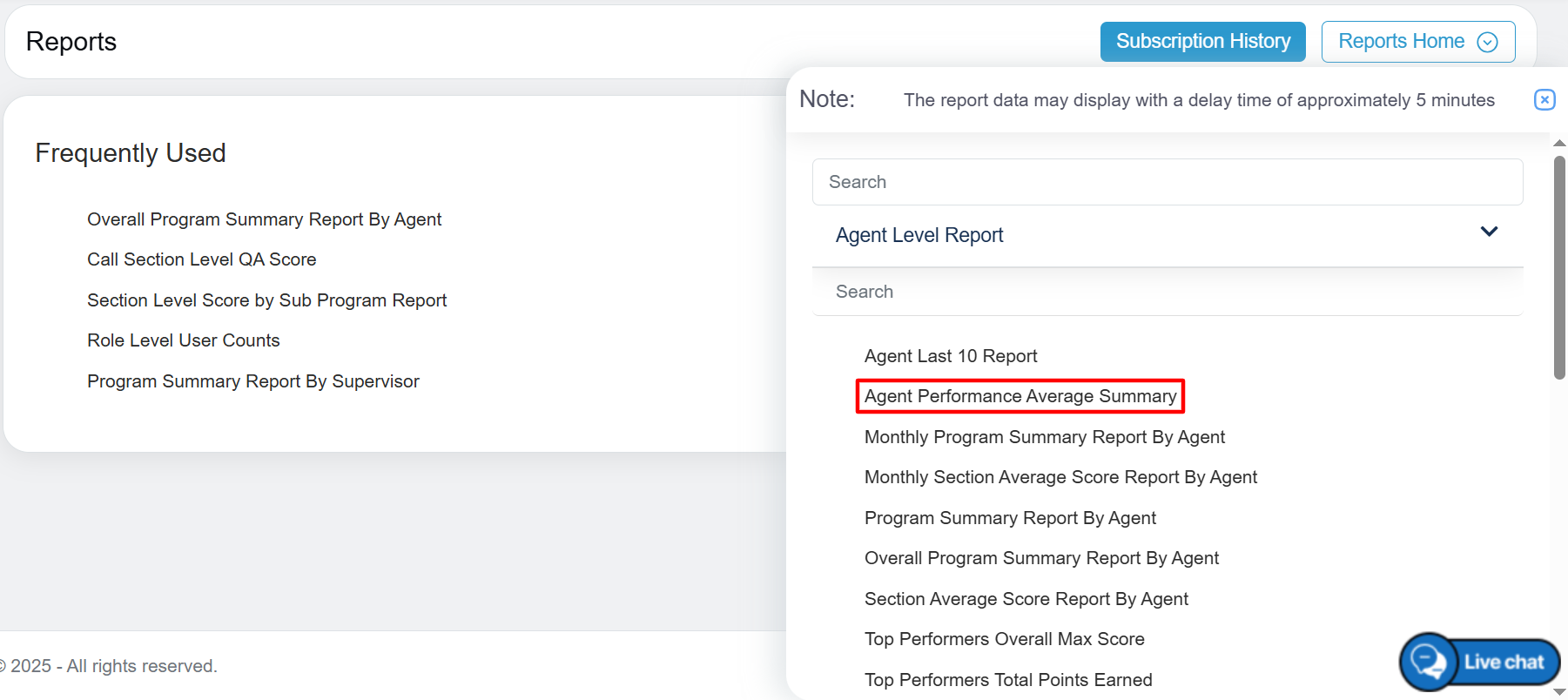
Task: Close the report delay note
Action: (1544, 99)
